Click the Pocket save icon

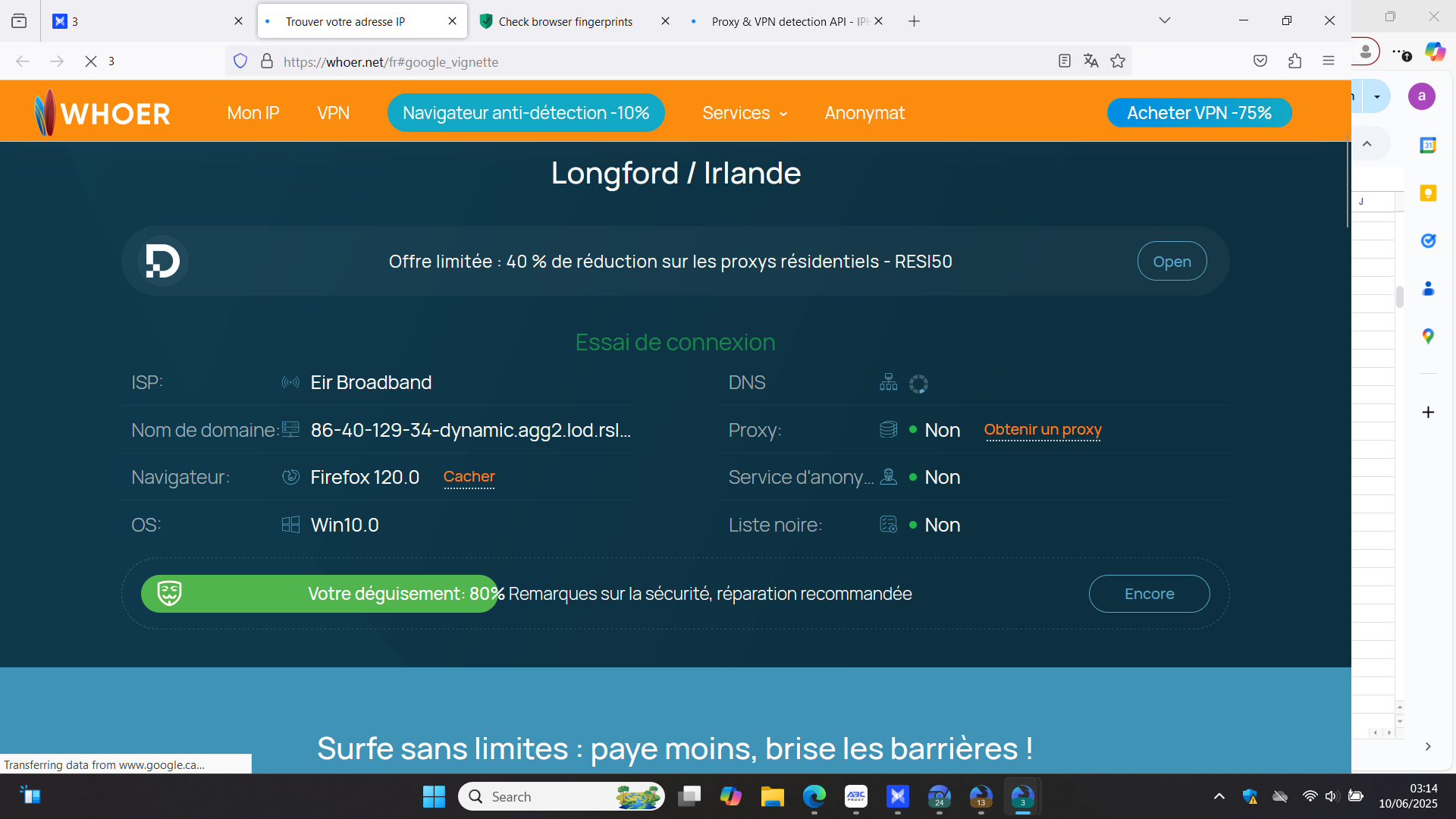[1260, 61]
